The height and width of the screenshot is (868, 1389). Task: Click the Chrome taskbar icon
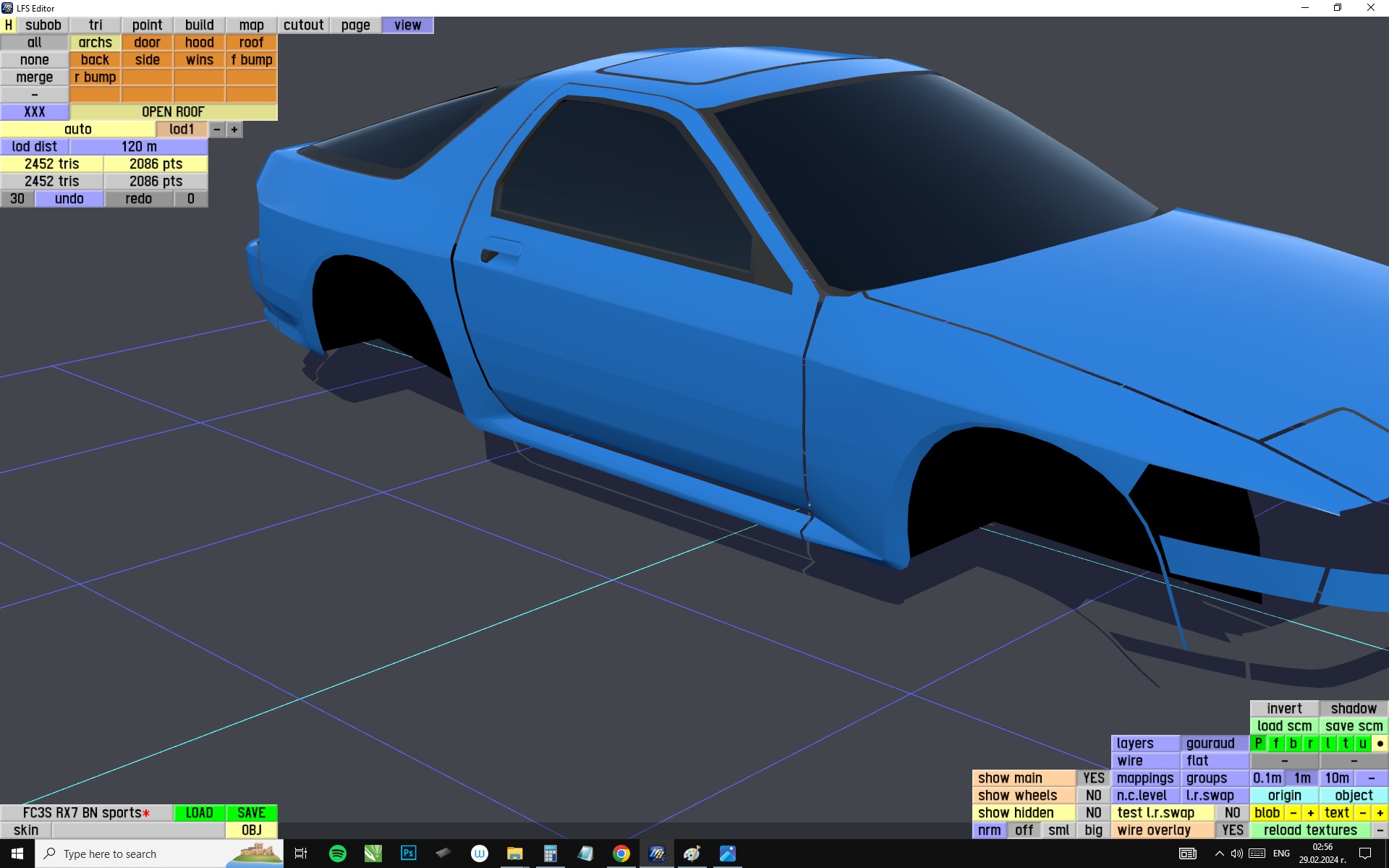point(621,854)
